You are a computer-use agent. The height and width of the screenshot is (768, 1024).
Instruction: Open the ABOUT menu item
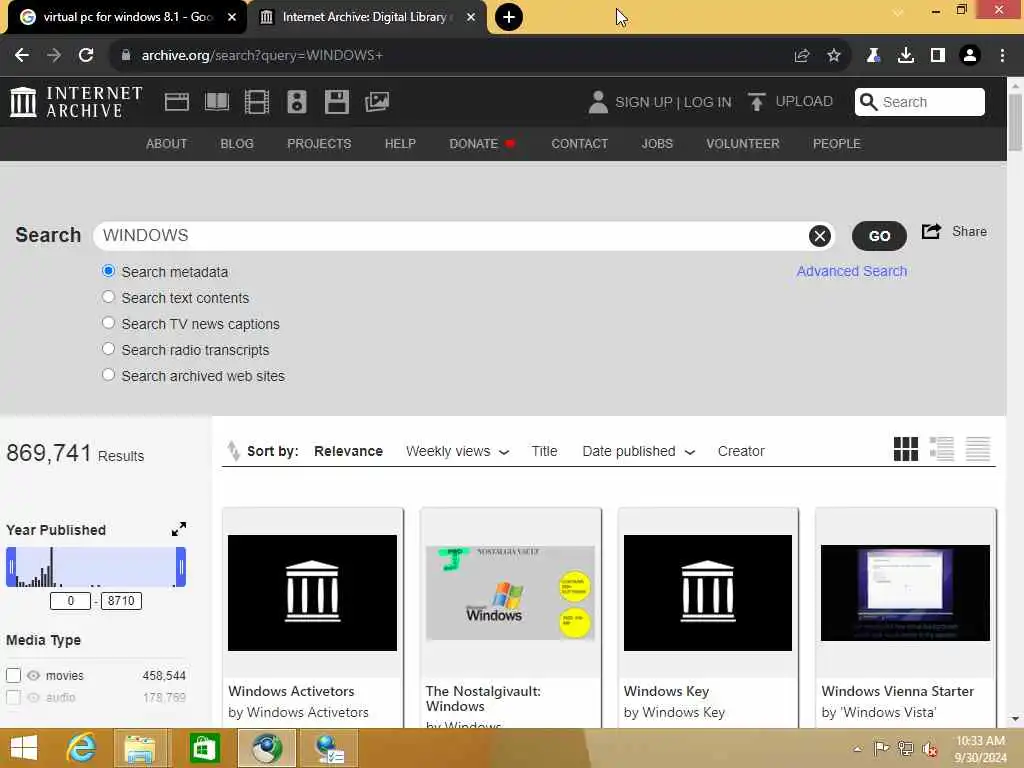click(x=167, y=144)
